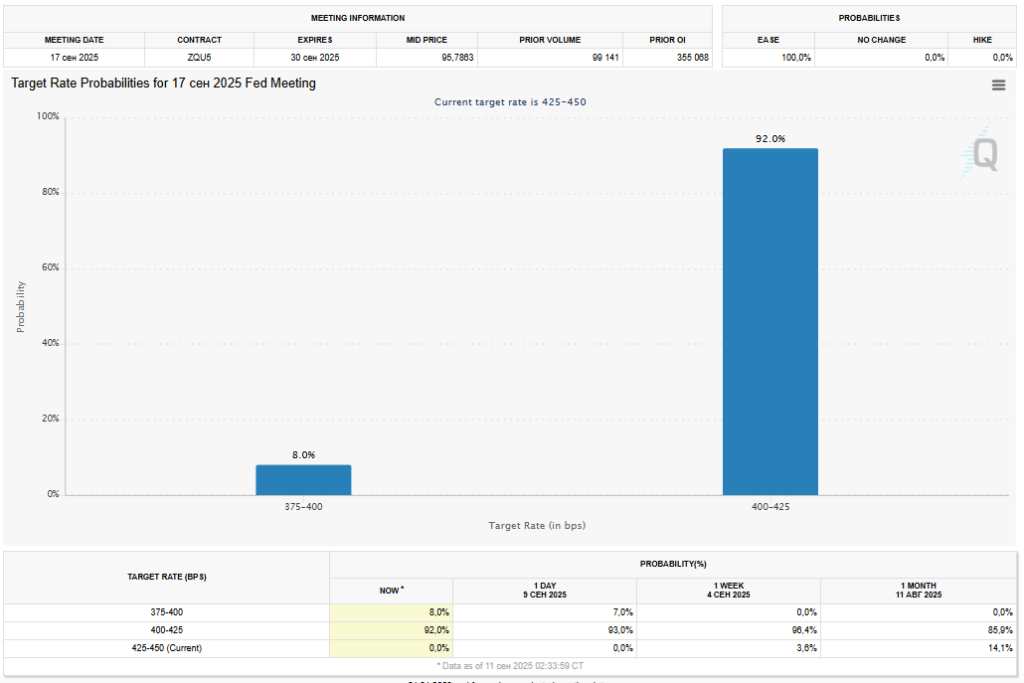
Task: Click the 1 WEEK 4 сен 2025 header
Action: (728, 590)
